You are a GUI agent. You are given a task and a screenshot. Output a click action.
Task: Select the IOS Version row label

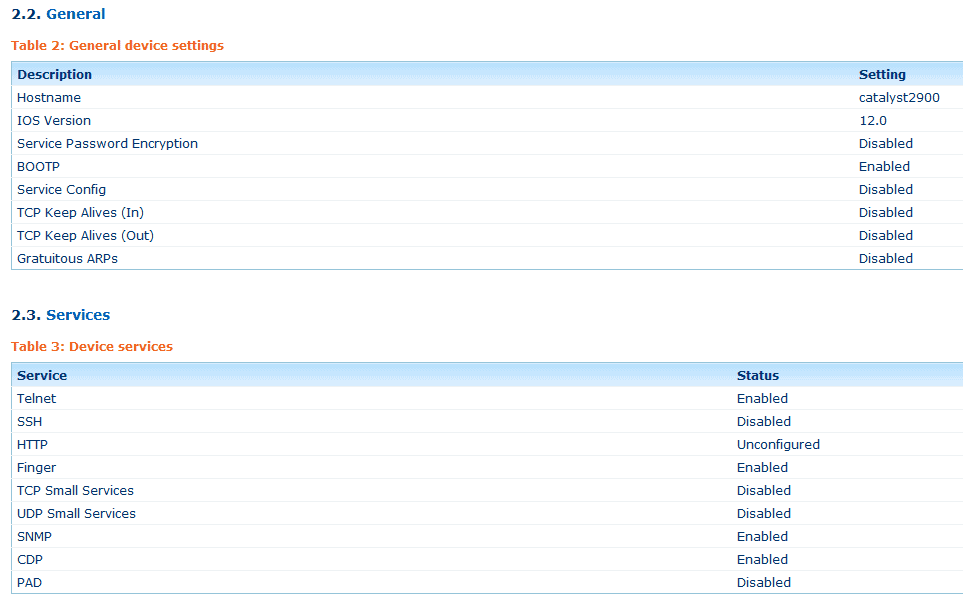(54, 120)
